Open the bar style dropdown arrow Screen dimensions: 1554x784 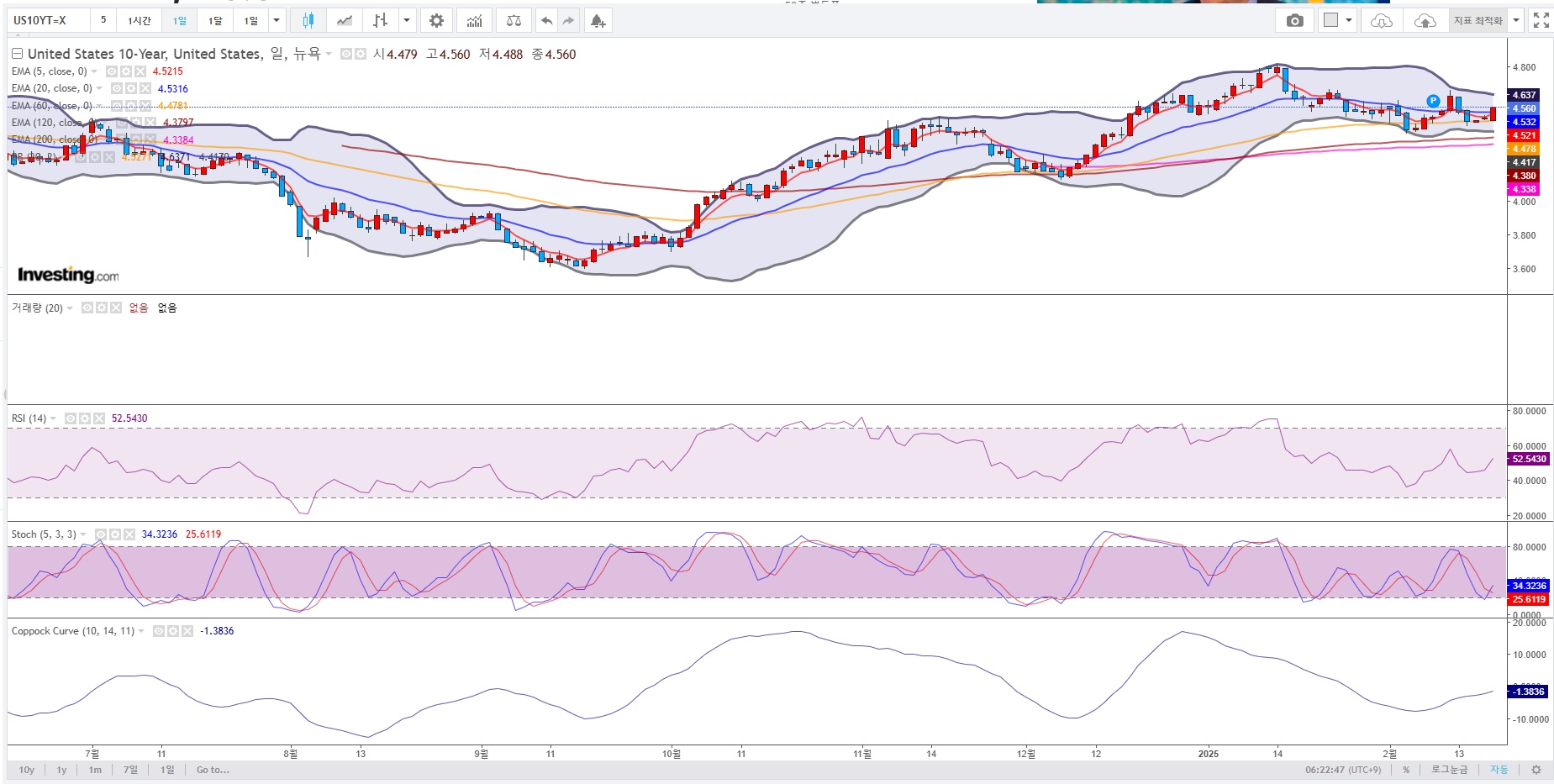407,20
